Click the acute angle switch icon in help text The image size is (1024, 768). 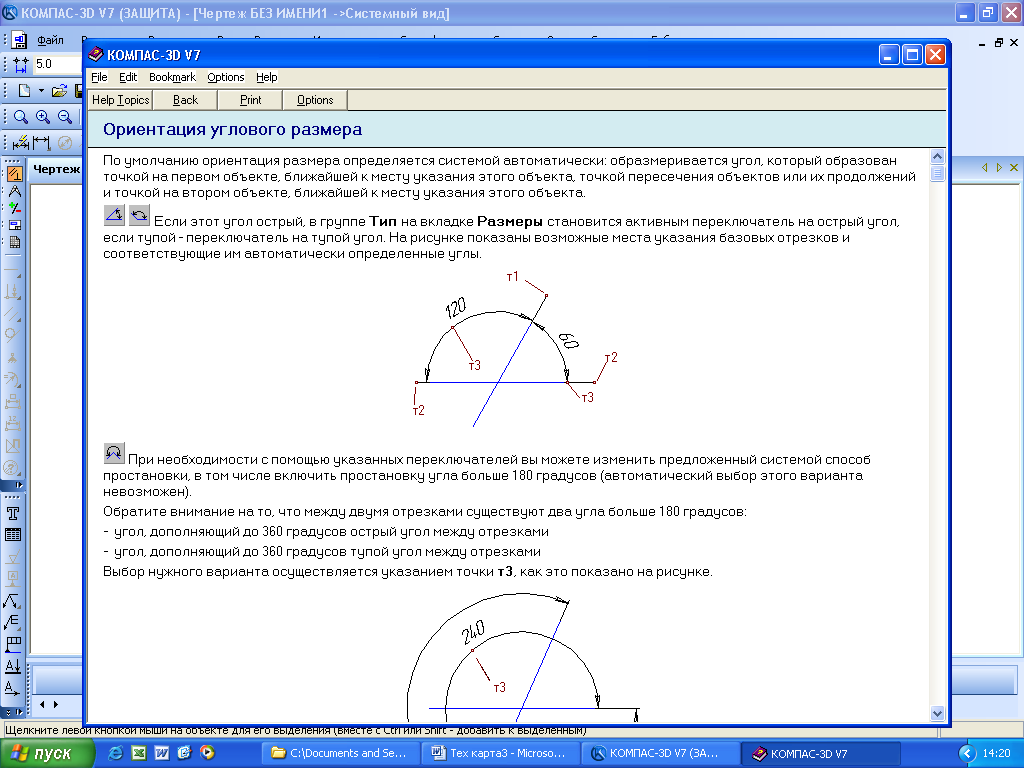point(114,215)
